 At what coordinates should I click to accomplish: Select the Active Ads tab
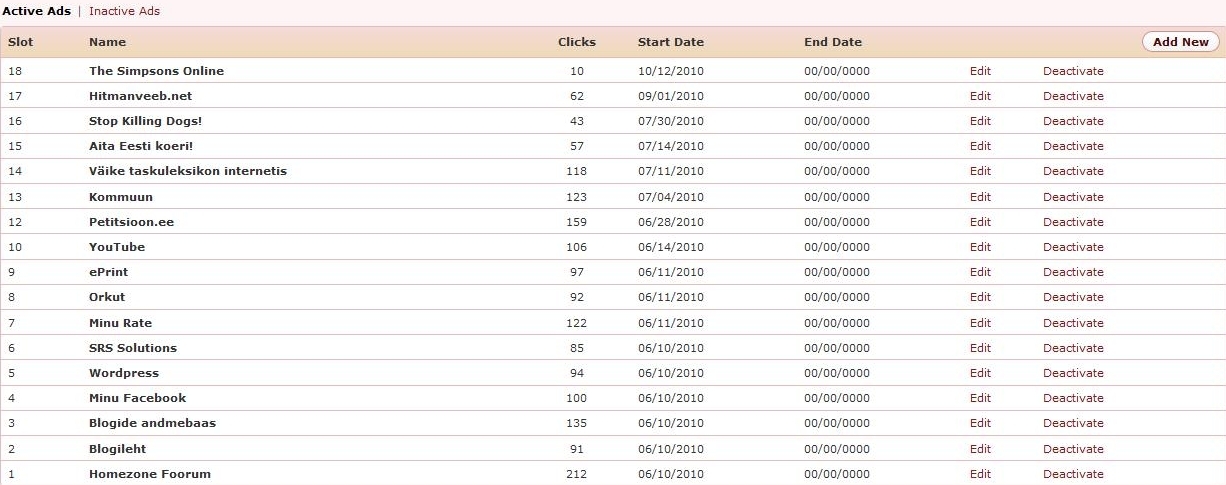coord(37,11)
